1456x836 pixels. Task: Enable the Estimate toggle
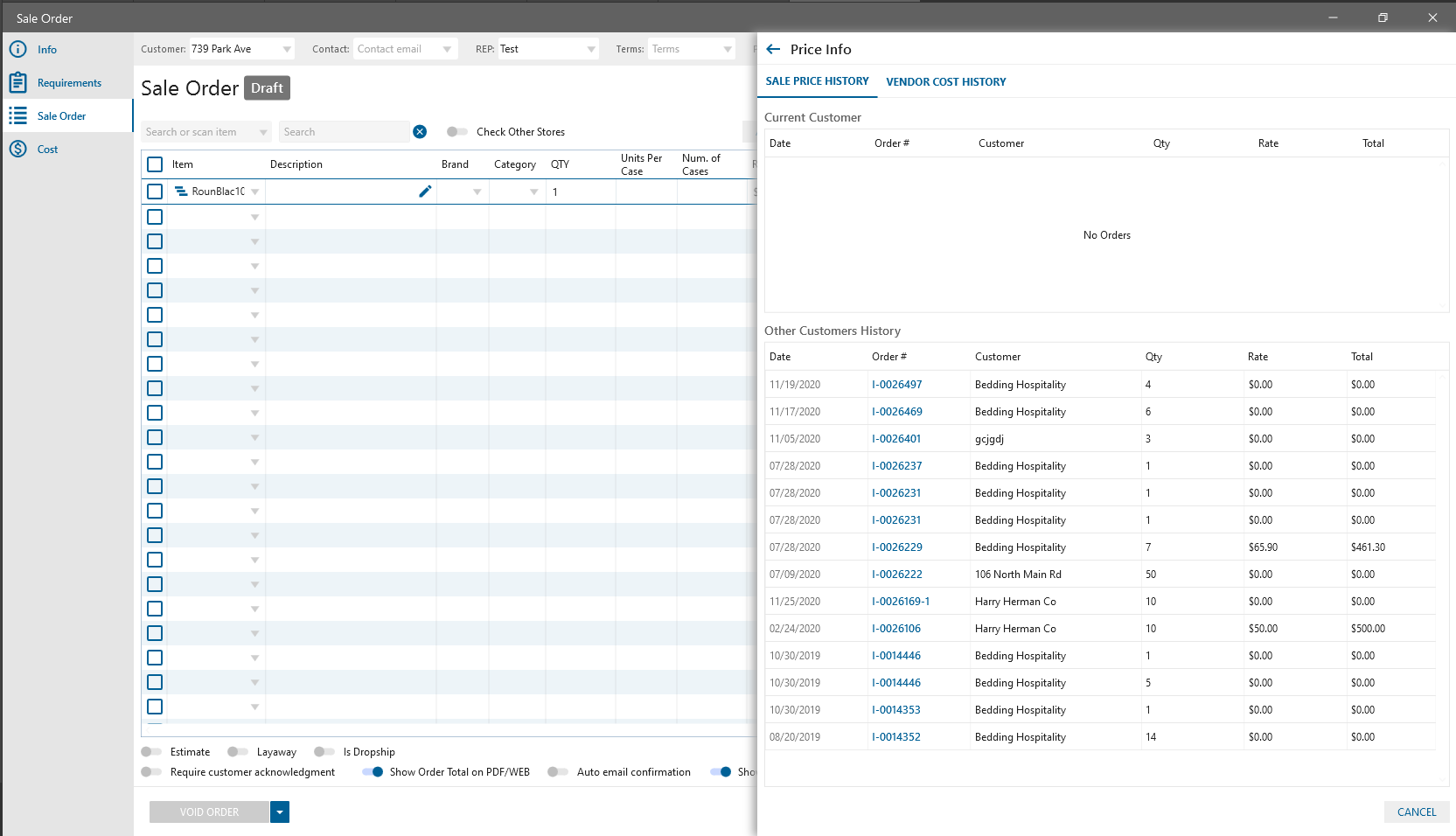pyautogui.click(x=151, y=752)
